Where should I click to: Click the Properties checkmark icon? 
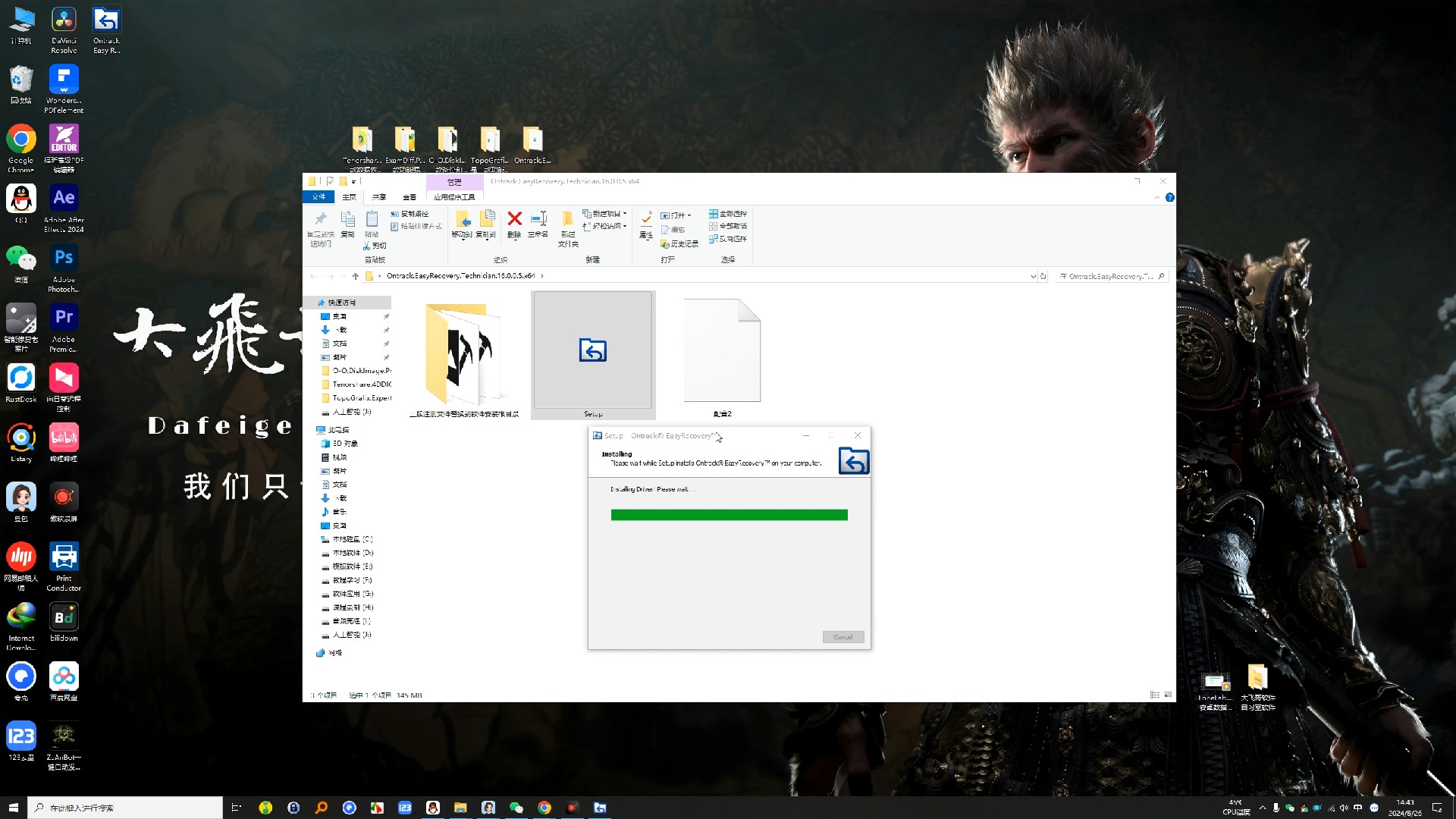[x=646, y=220]
